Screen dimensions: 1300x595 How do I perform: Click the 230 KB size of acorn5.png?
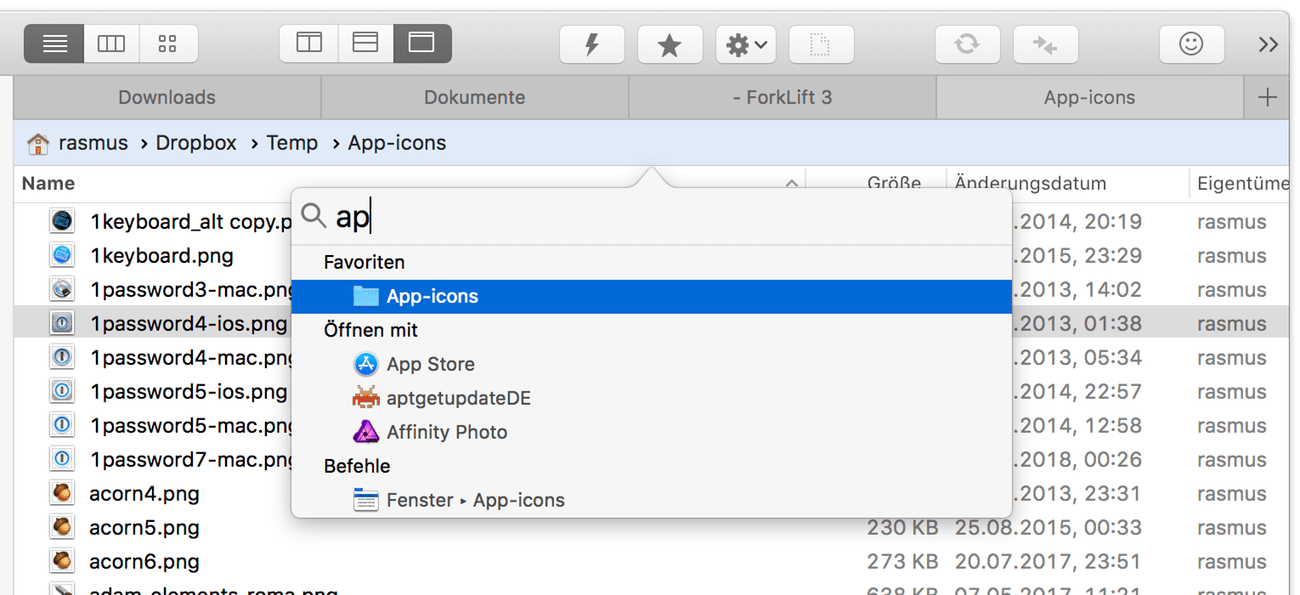click(902, 528)
